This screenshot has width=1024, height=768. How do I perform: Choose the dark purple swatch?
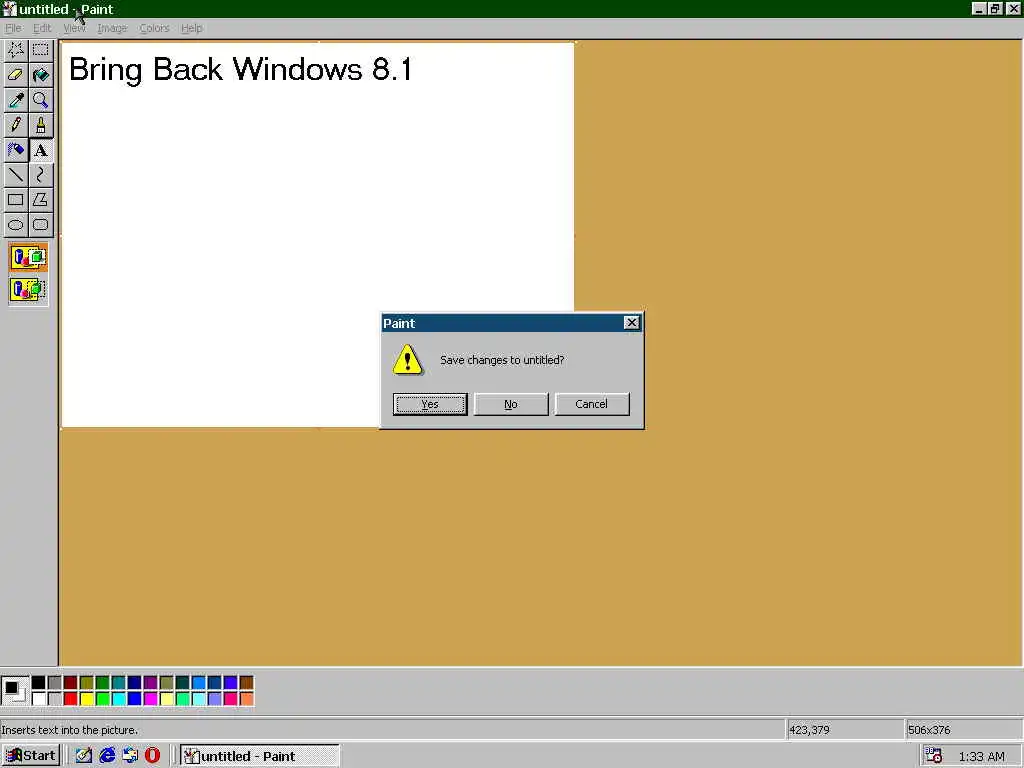tap(150, 683)
